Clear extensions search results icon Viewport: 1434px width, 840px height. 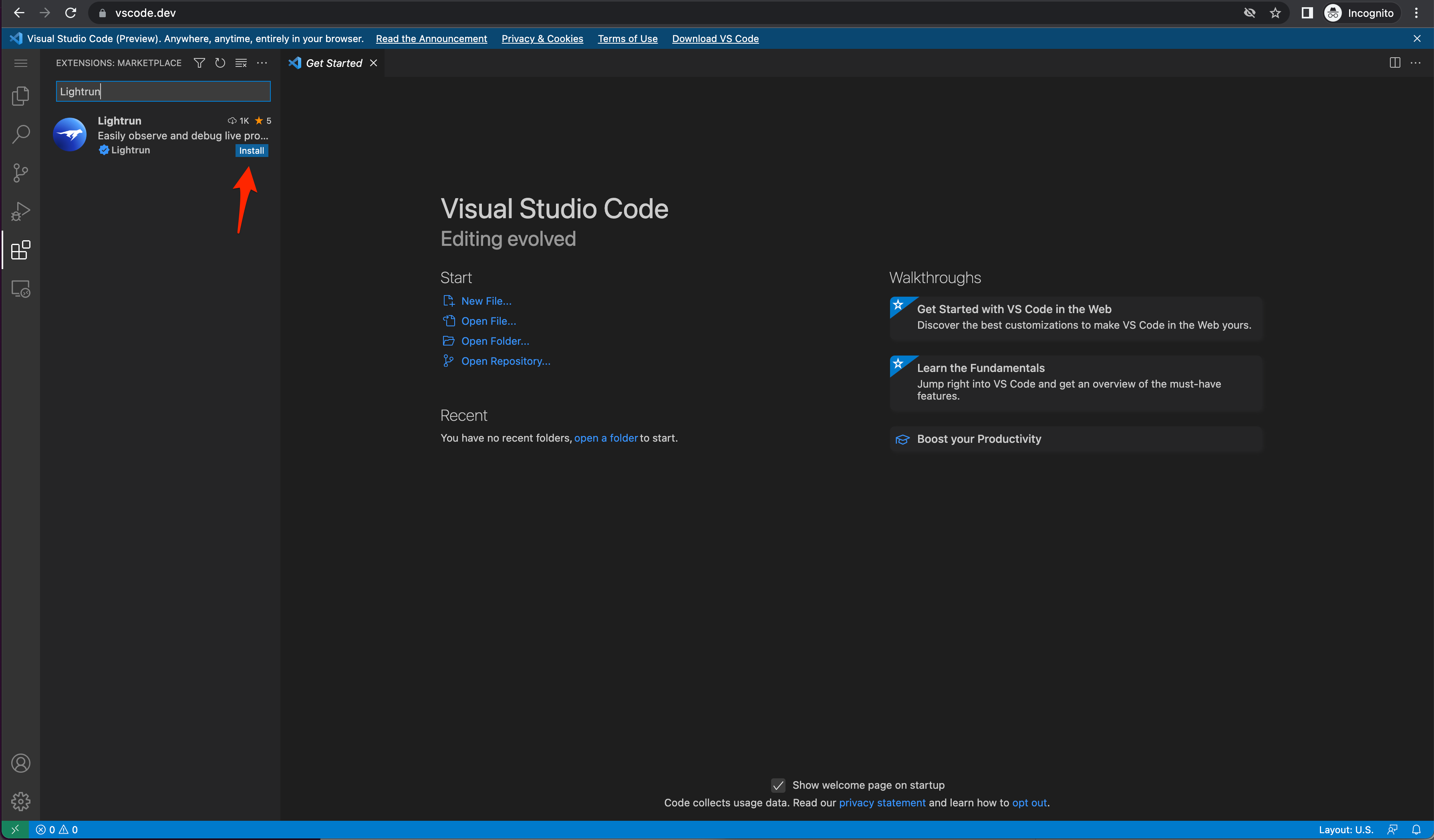241,63
